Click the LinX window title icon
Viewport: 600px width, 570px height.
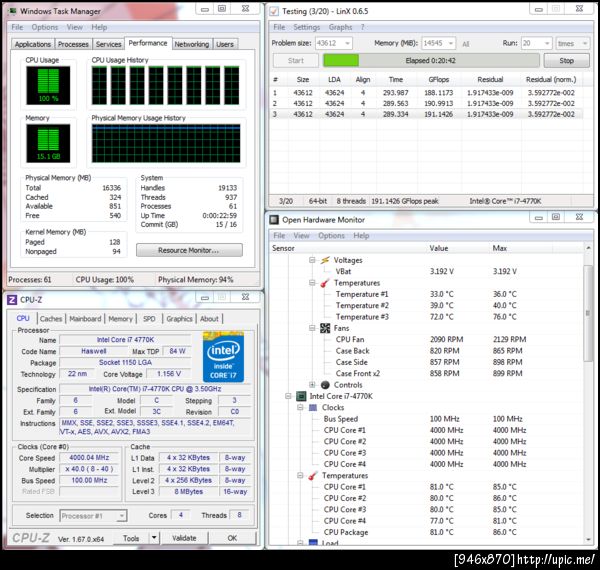pyautogui.click(x=273, y=10)
